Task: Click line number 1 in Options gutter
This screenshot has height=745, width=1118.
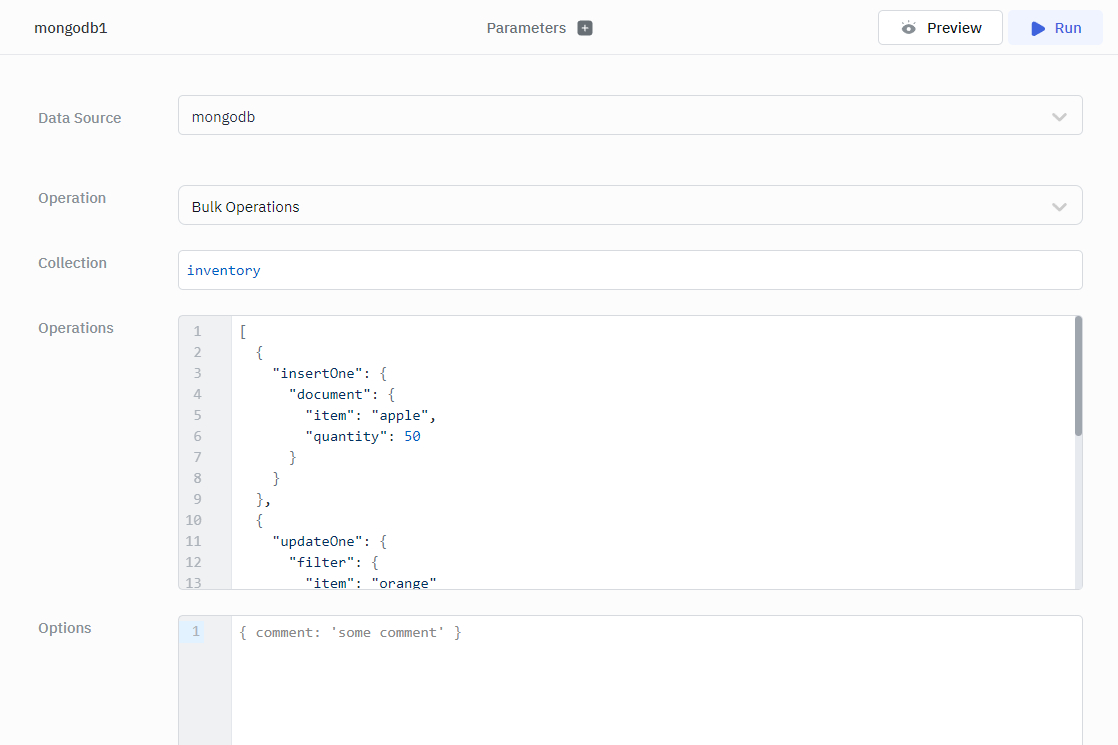Action: pos(196,632)
